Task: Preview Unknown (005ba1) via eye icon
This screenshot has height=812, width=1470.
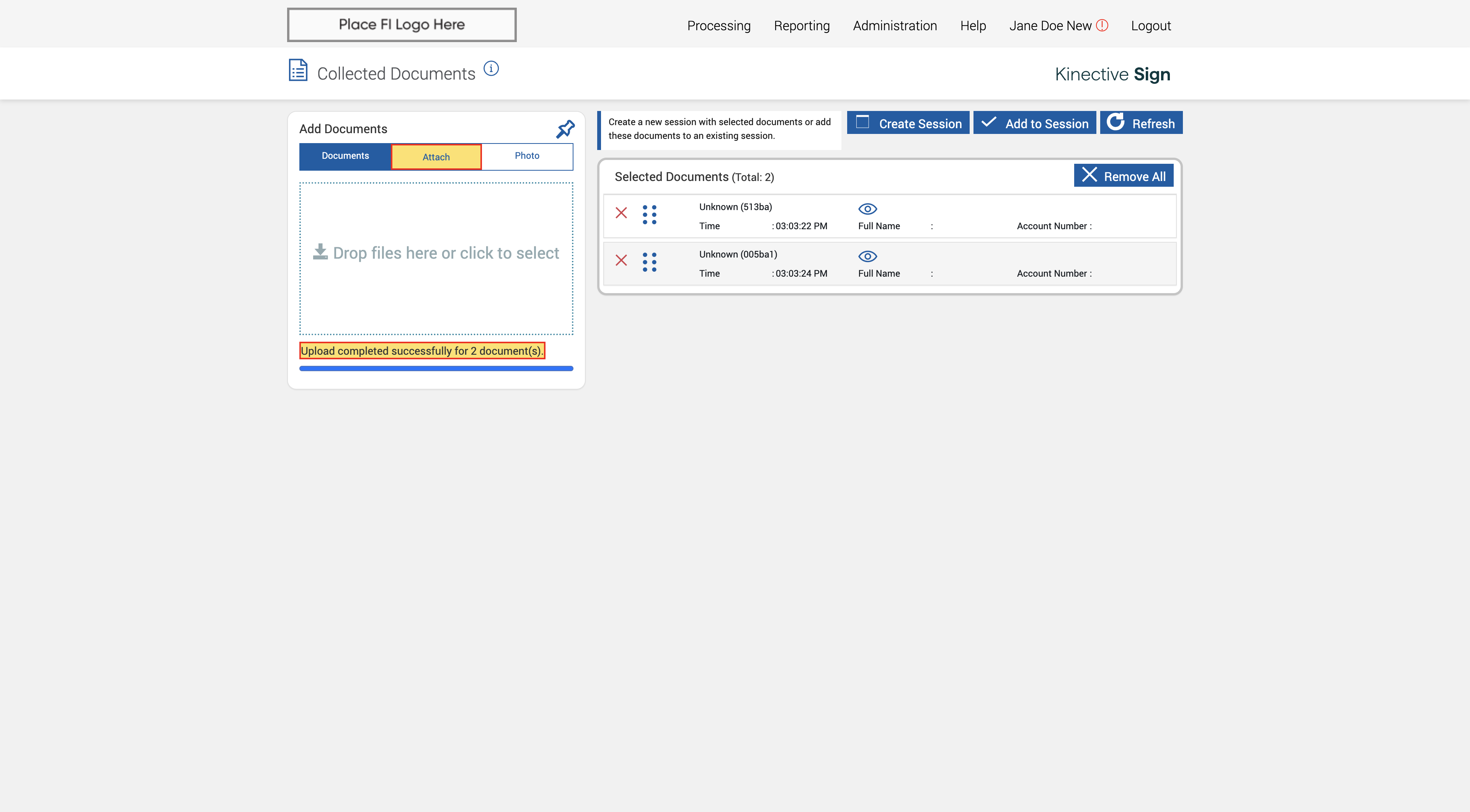Action: pyautogui.click(x=867, y=256)
